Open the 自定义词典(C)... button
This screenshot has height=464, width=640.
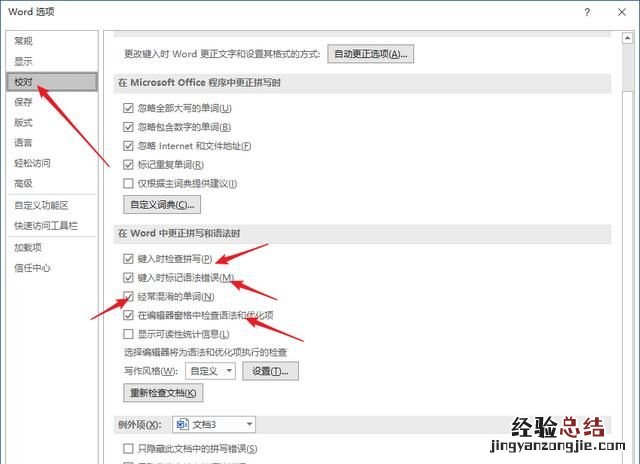(x=162, y=204)
